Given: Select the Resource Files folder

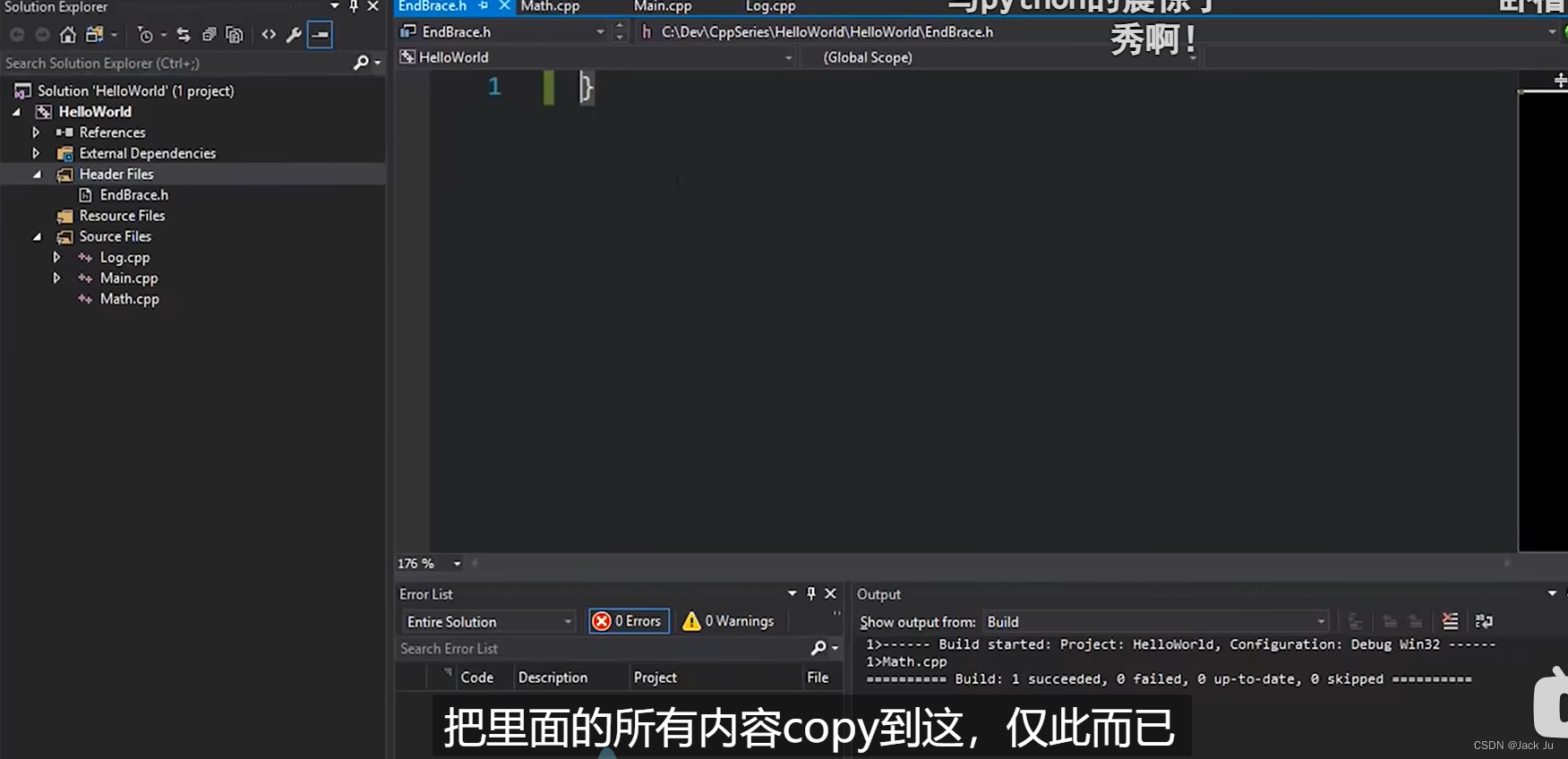Looking at the screenshot, I should click(122, 216).
